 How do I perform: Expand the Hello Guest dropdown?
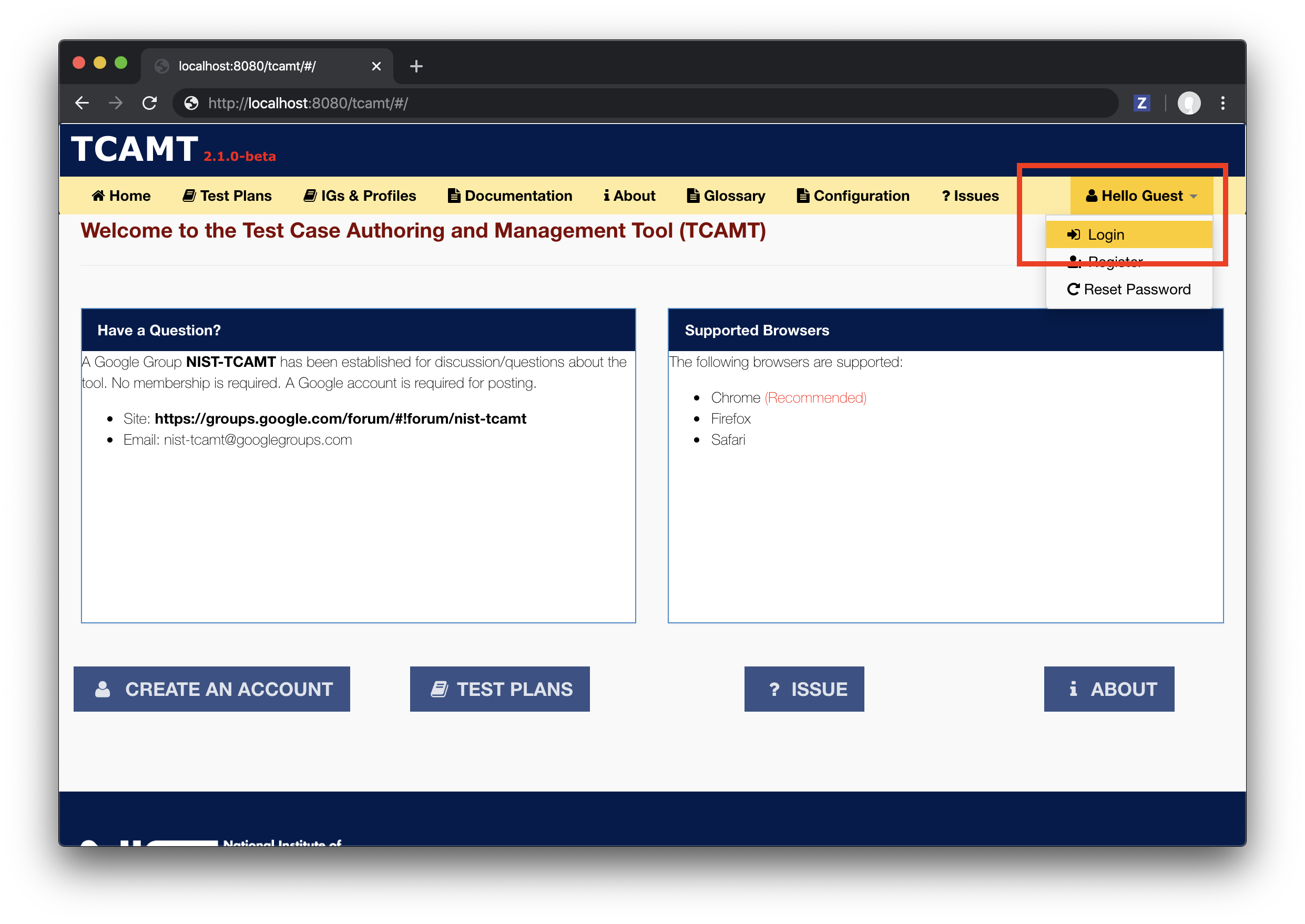click(1141, 196)
